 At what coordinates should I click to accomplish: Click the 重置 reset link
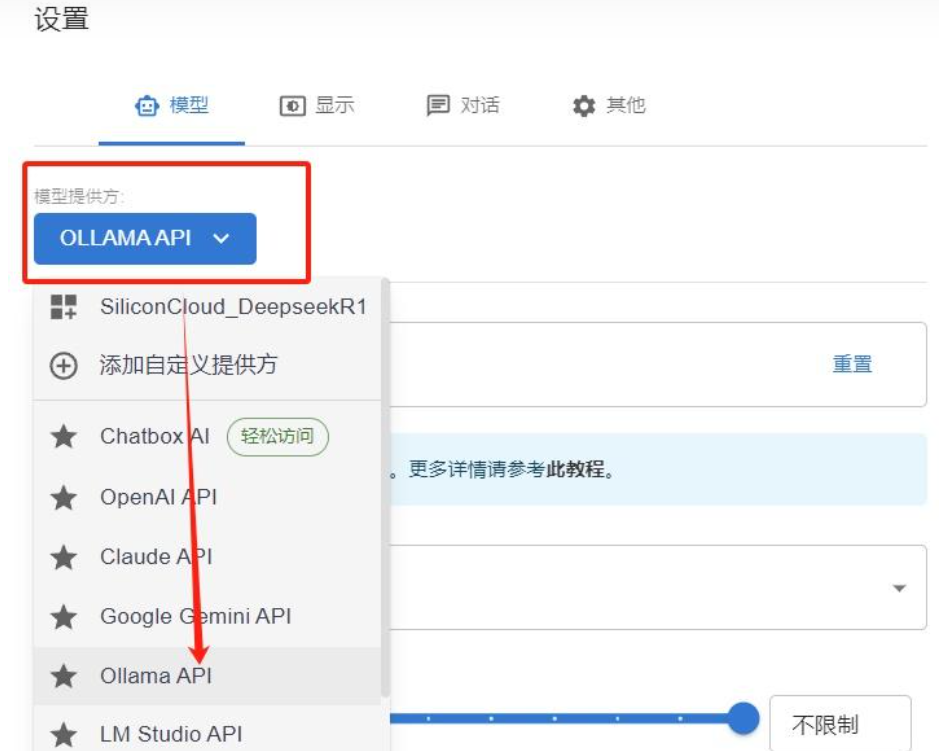852,364
